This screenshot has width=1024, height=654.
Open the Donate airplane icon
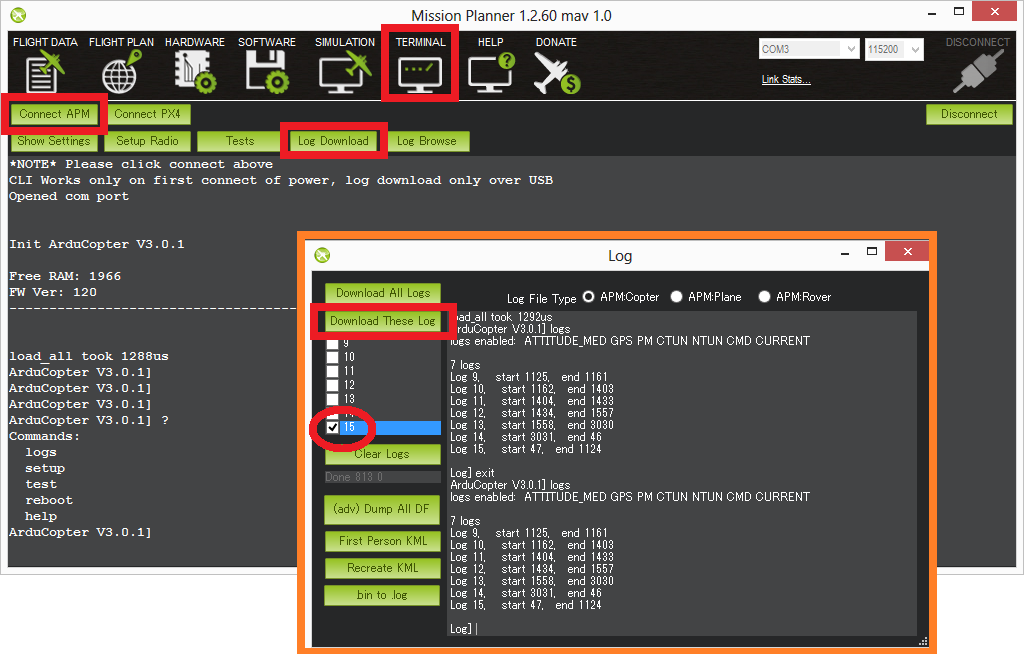[x=556, y=72]
